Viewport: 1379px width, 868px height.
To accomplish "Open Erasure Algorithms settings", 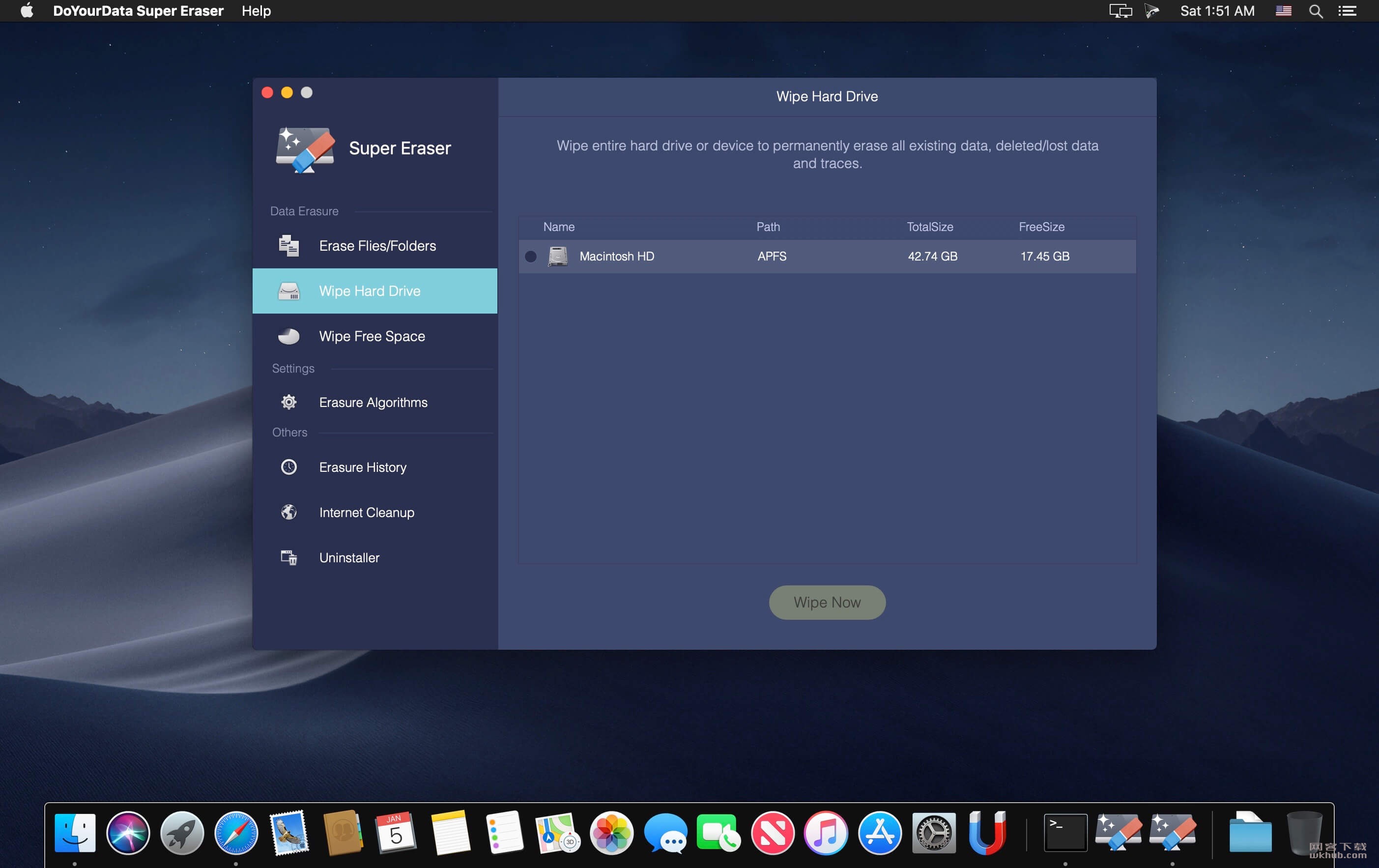I will 374,403.
